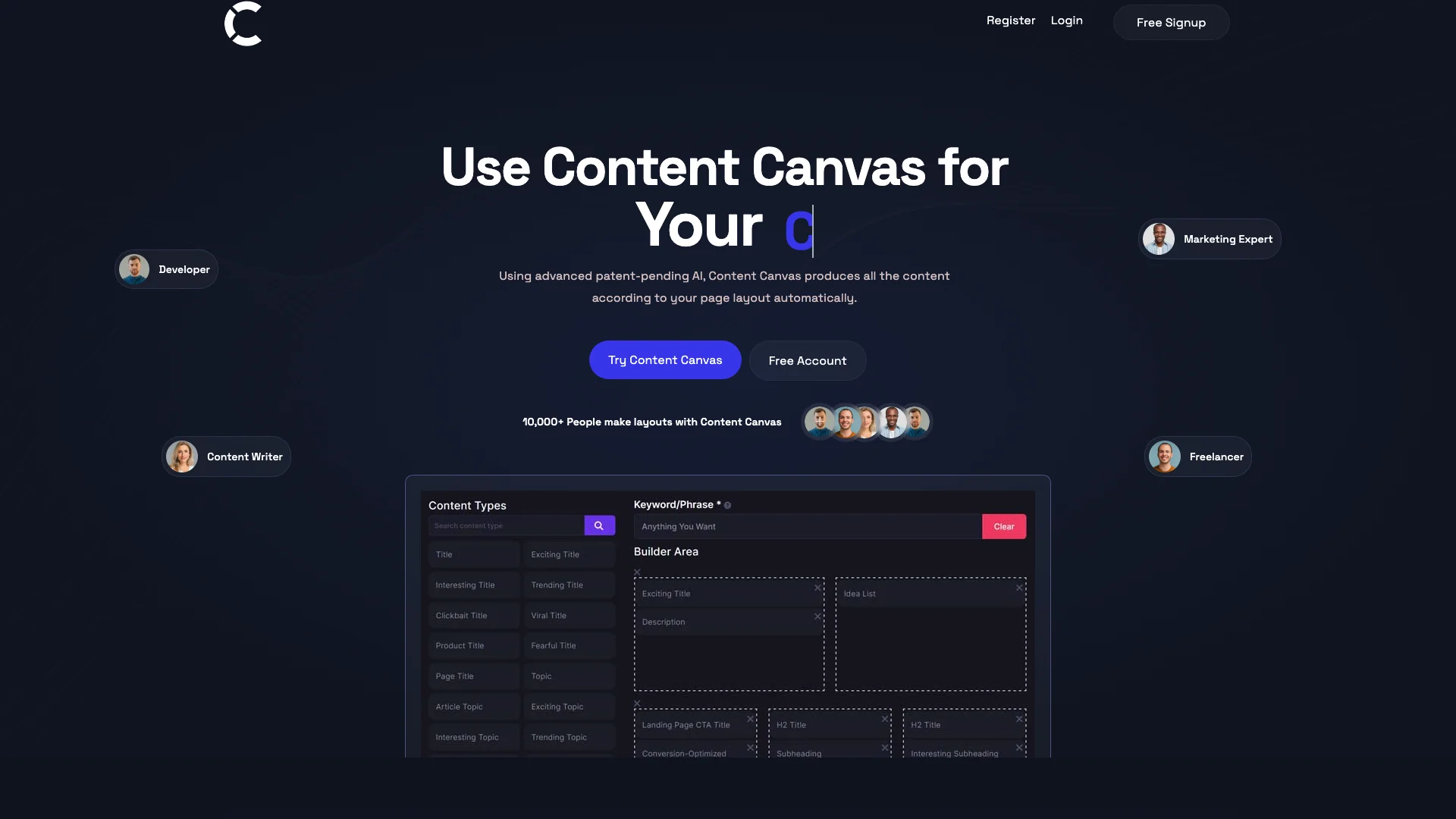Click the 'Free Account' button
This screenshot has height=819, width=1456.
(807, 360)
